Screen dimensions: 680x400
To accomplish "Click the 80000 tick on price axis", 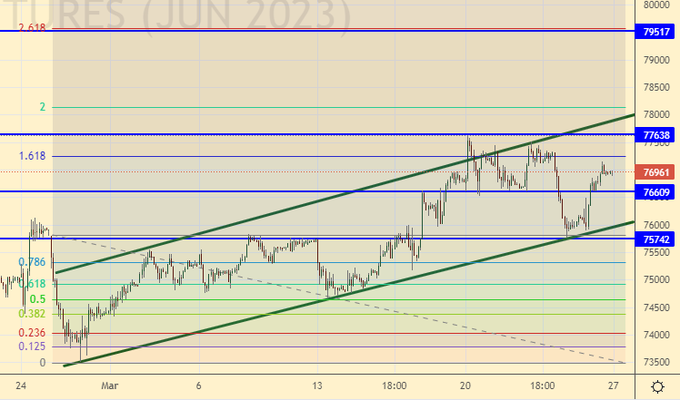I will click(656, 5).
